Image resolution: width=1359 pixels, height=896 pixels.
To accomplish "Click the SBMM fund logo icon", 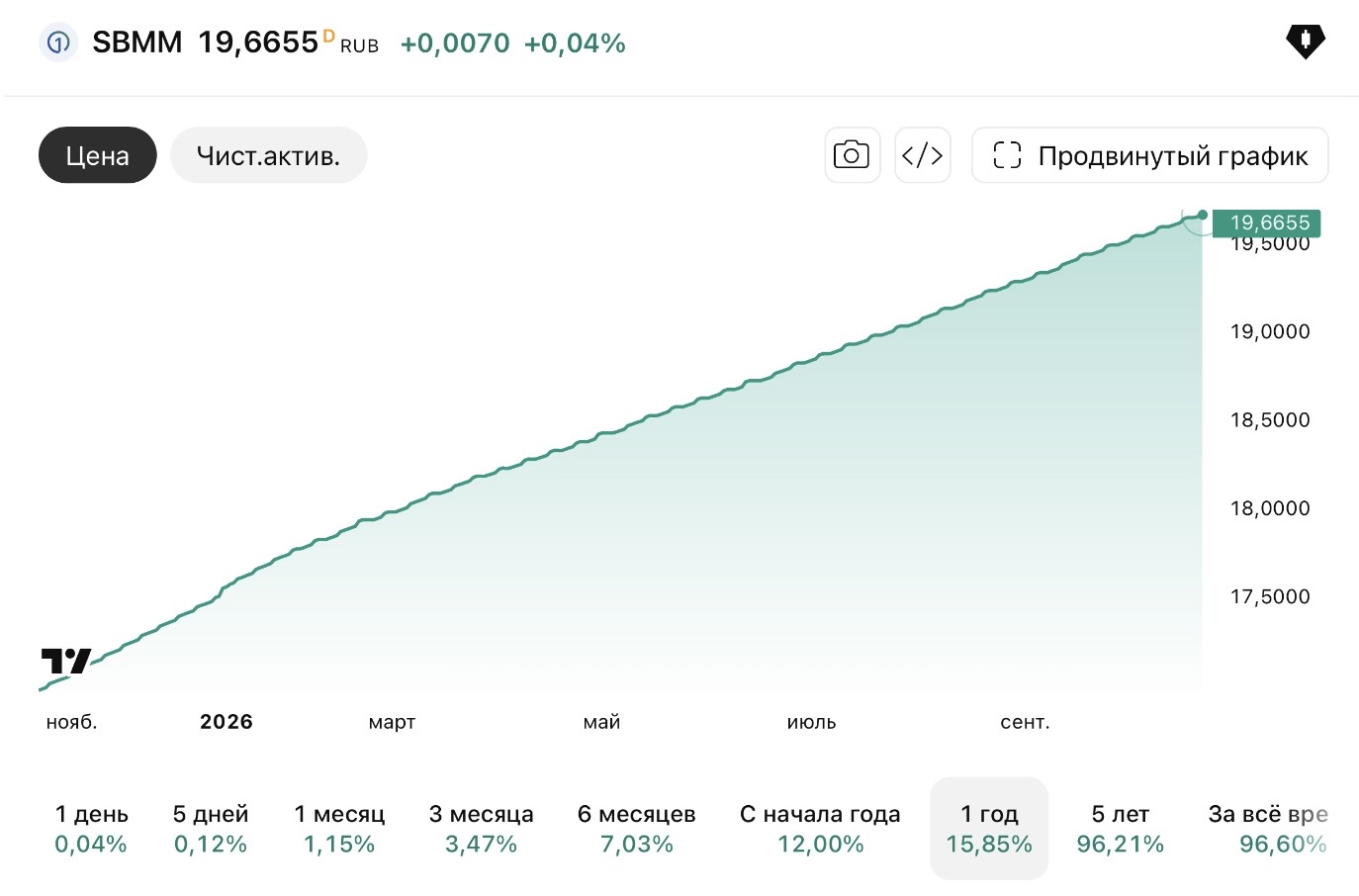I will point(58,43).
